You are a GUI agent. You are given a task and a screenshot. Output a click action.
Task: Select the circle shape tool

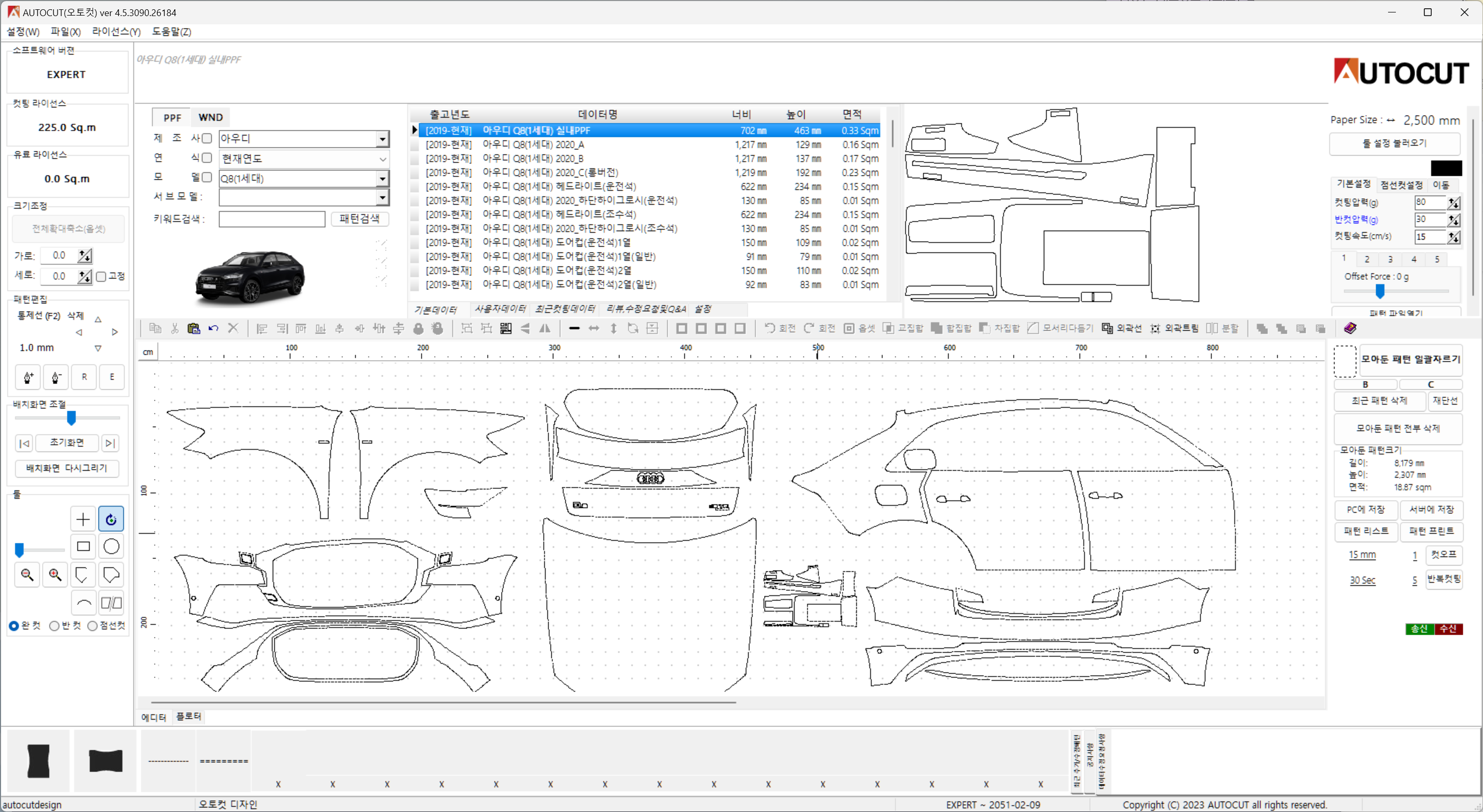pyautogui.click(x=111, y=547)
